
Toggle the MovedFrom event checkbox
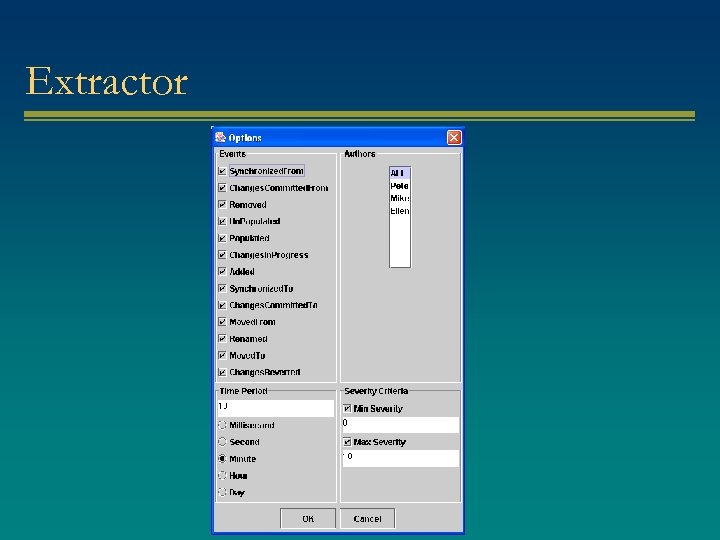coord(222,322)
